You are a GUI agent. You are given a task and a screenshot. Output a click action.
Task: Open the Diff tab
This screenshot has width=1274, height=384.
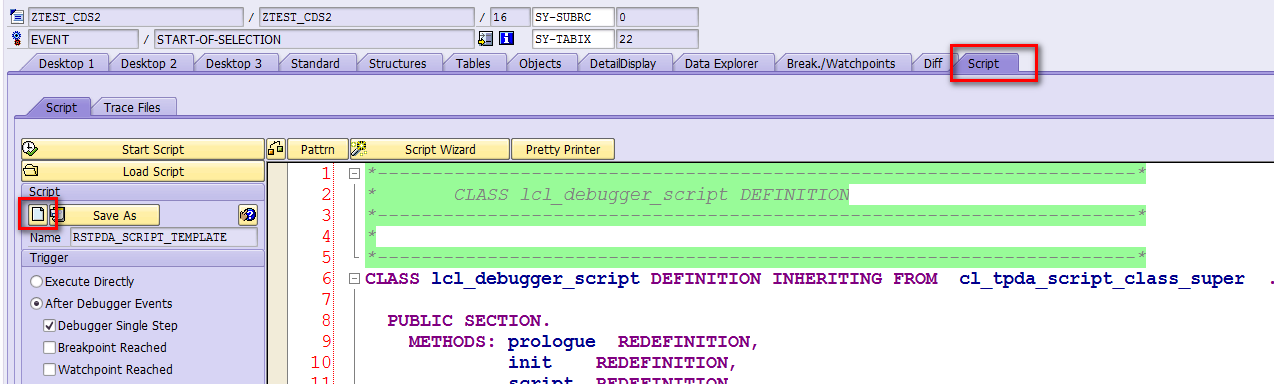pos(932,63)
